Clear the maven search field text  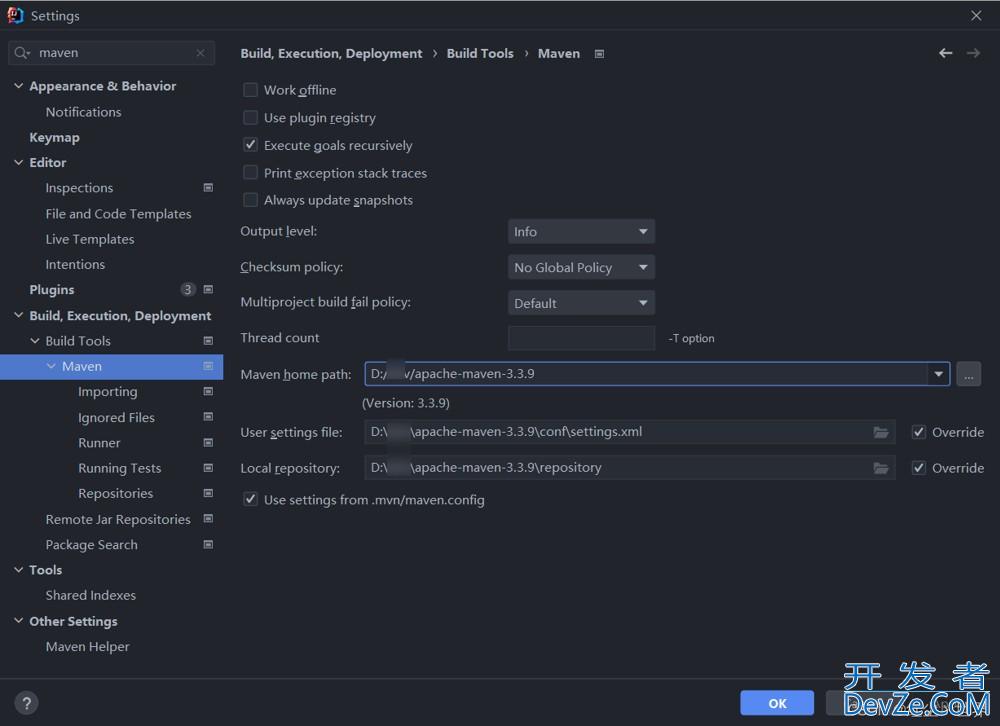click(x=200, y=53)
